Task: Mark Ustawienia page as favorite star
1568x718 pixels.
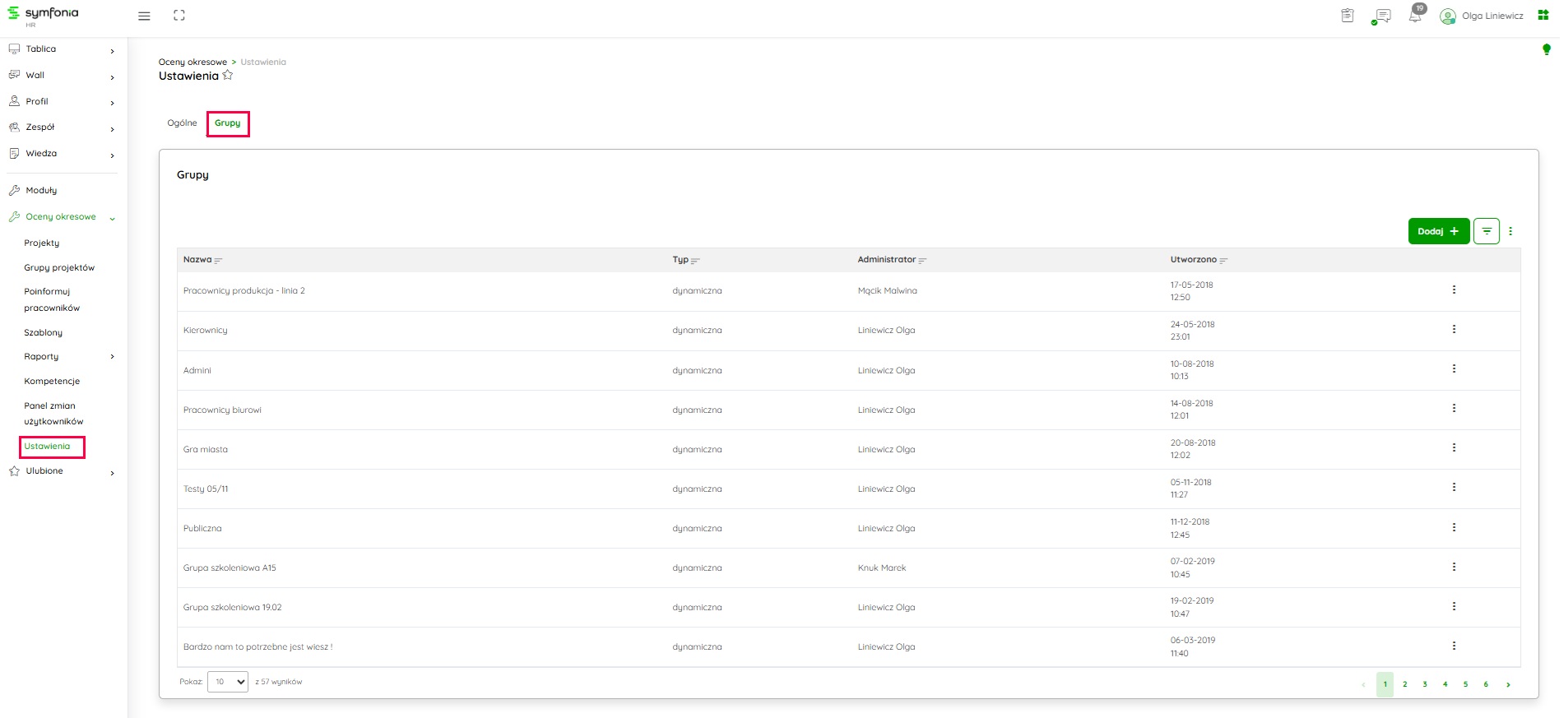Action: tap(228, 76)
